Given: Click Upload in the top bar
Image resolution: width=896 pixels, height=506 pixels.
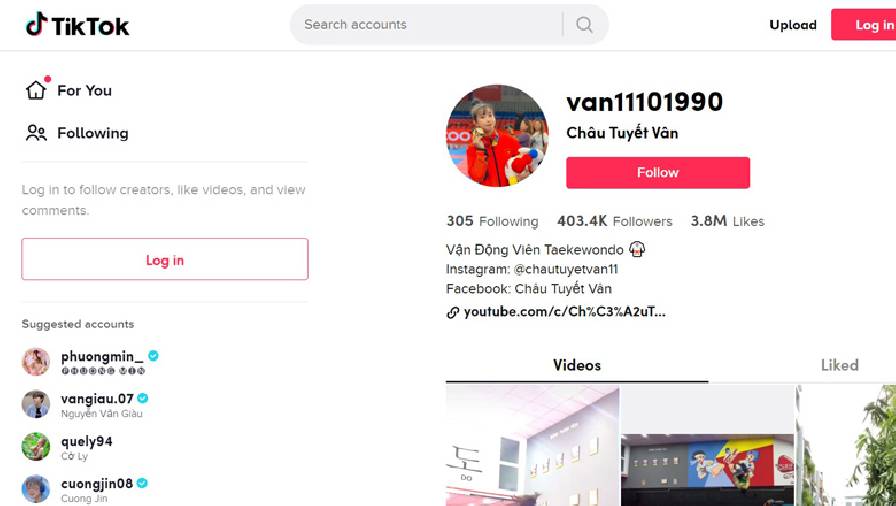Looking at the screenshot, I should pyautogui.click(x=793, y=25).
